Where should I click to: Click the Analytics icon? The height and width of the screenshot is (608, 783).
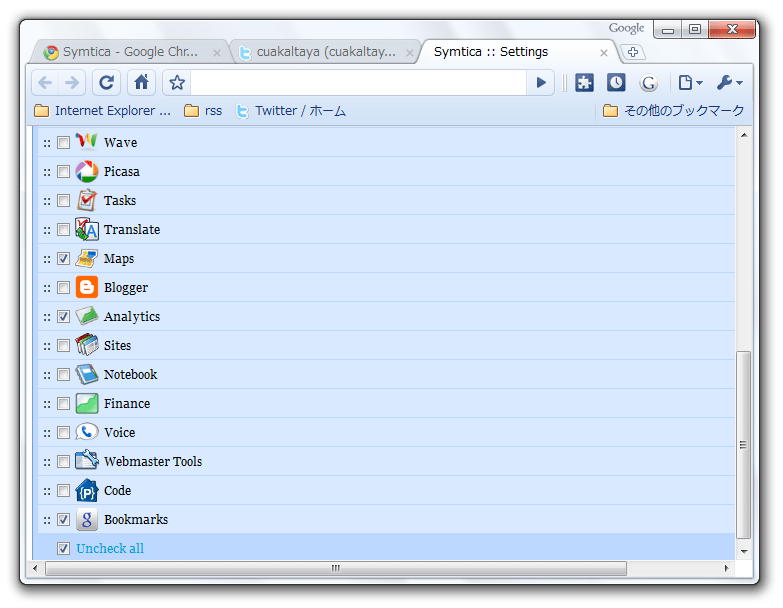coord(86,316)
